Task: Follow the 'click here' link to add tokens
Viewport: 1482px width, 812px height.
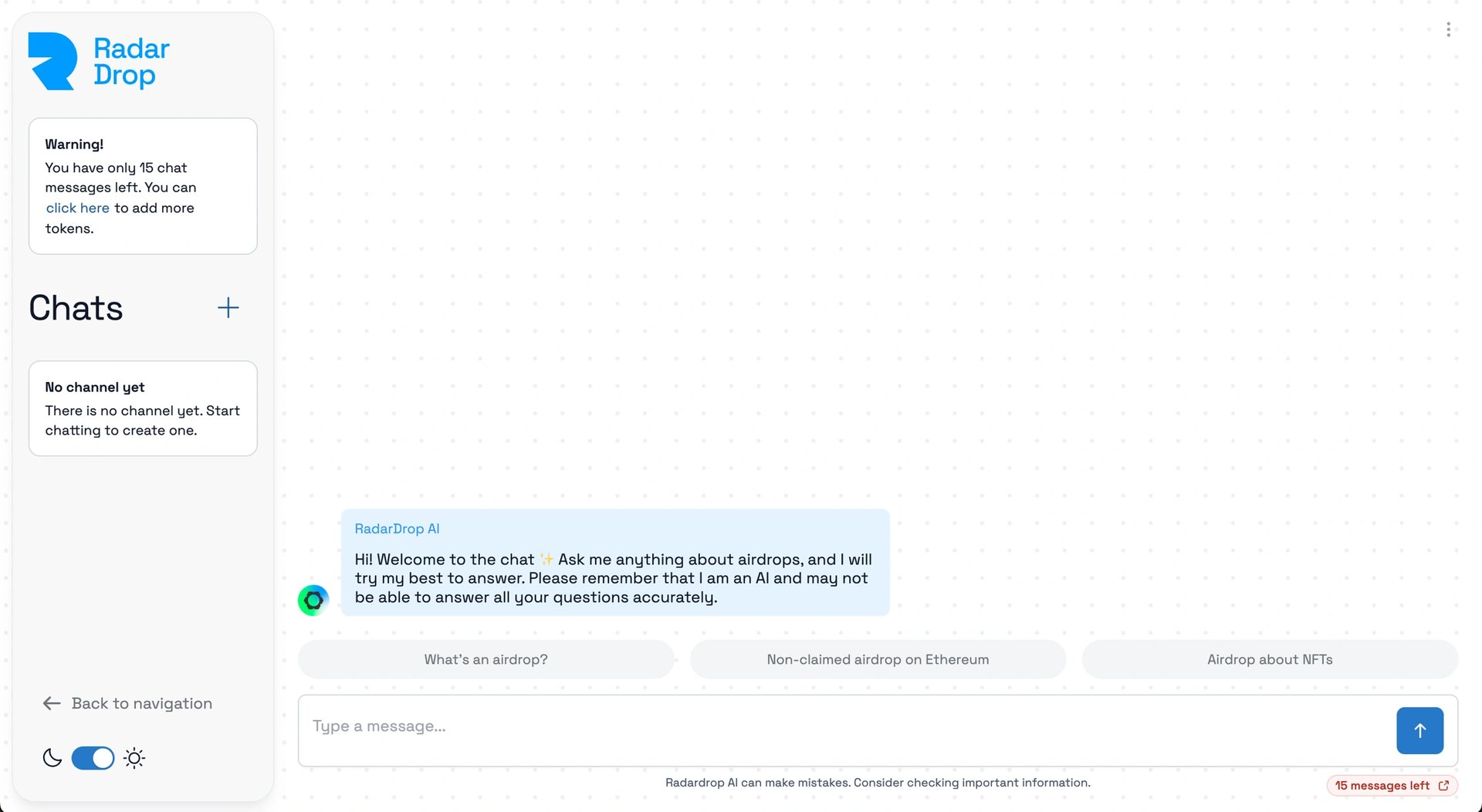Action: 77,208
